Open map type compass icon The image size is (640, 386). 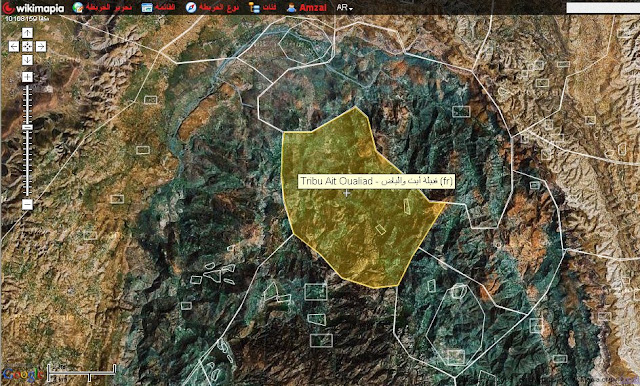191,7
